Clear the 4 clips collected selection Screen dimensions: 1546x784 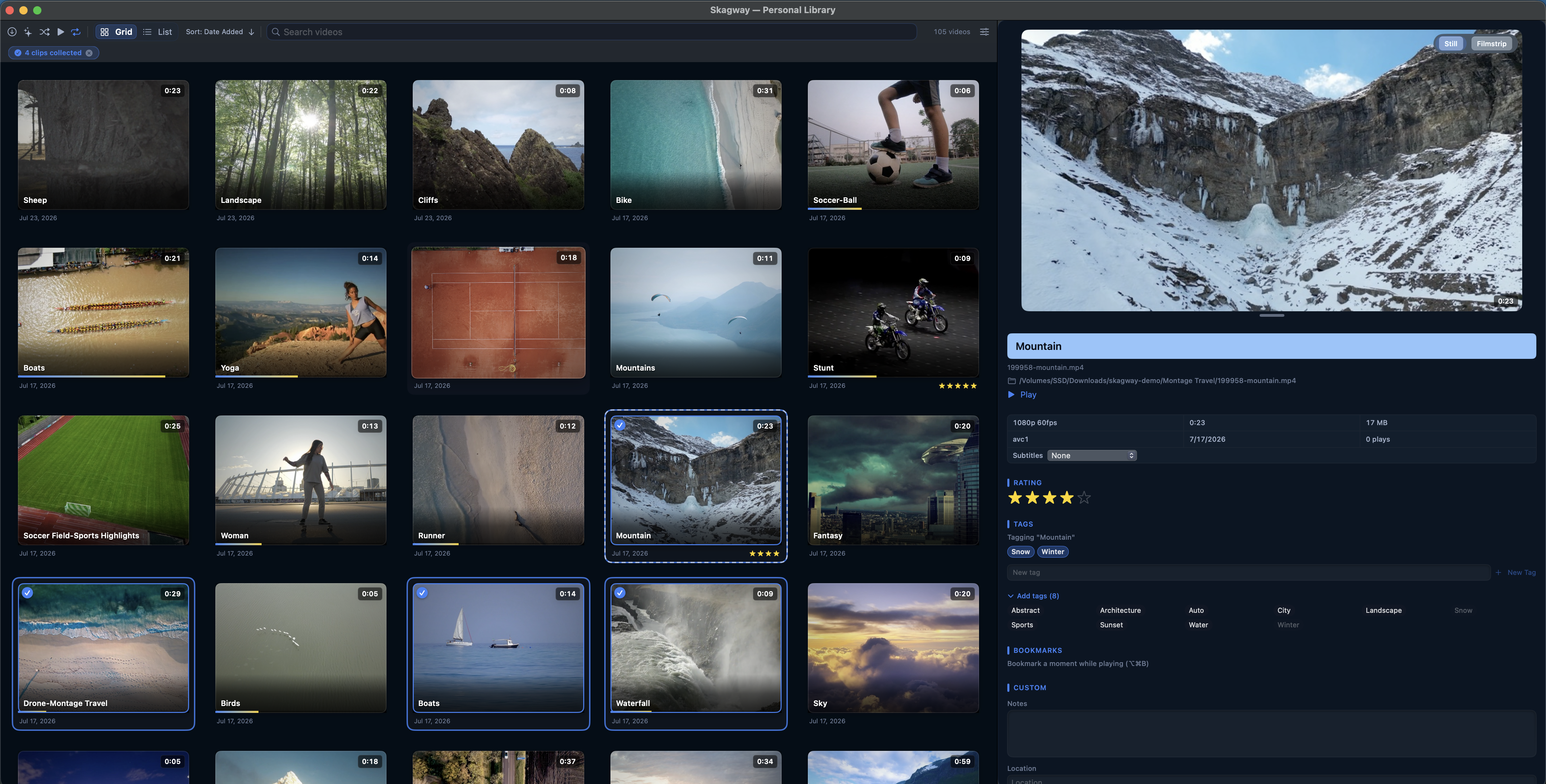click(x=89, y=53)
